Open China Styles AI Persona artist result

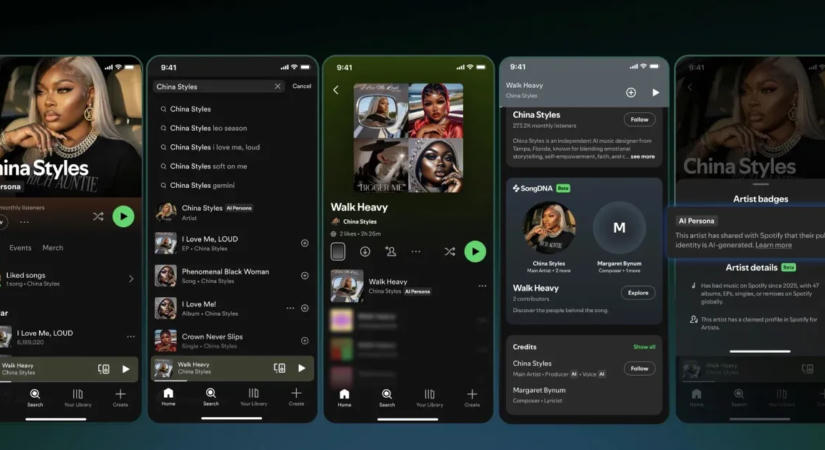[x=232, y=212]
